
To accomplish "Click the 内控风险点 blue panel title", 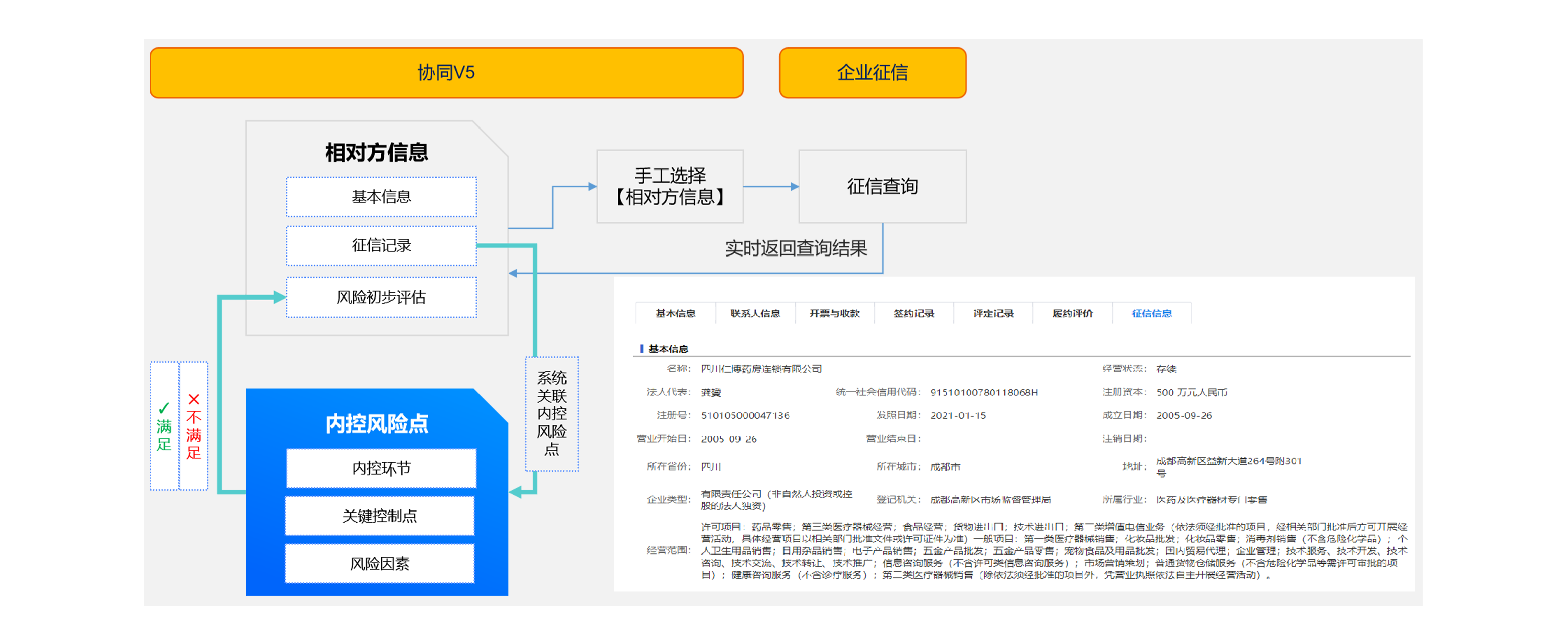I will click(x=377, y=423).
